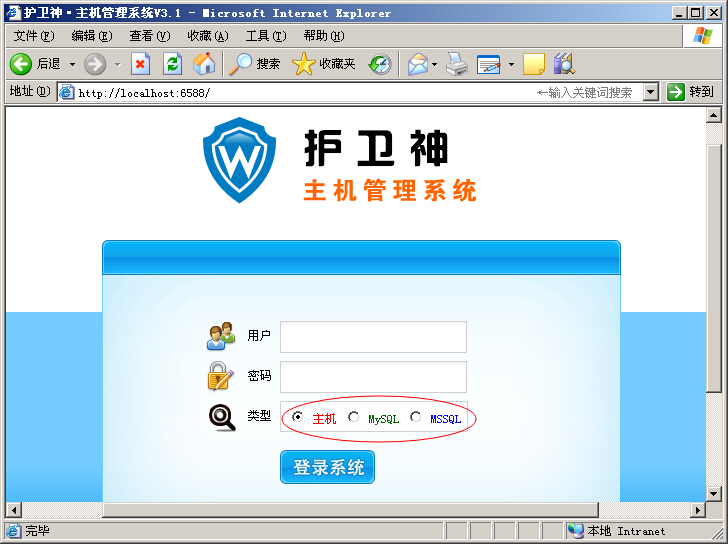The height and width of the screenshot is (544, 728).
Task: Open the address bar dropdown arrow
Action: click(651, 92)
